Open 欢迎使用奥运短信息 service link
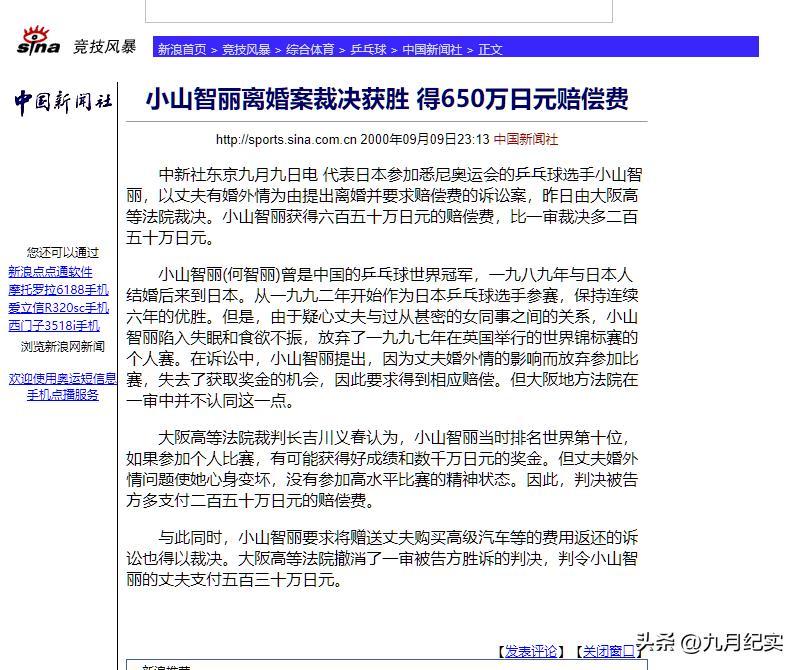This screenshot has height=670, width=801. click(63, 379)
